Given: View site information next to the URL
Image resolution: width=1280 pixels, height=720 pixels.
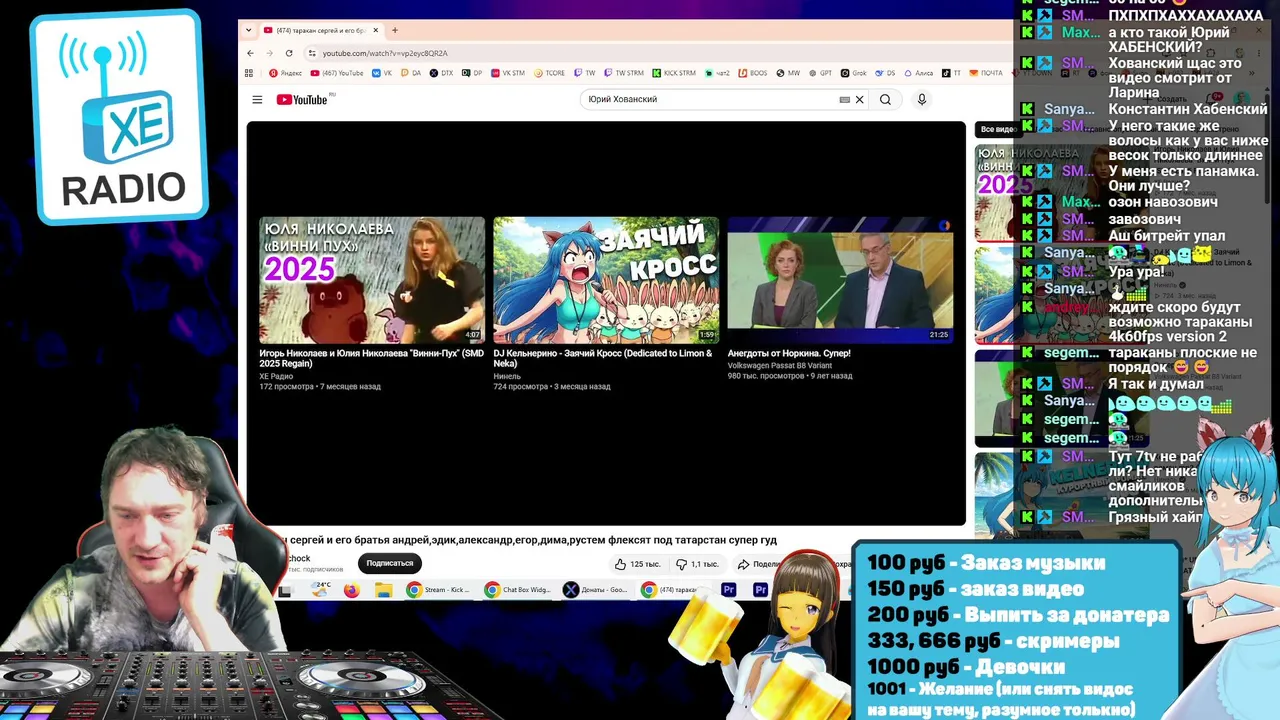Looking at the screenshot, I should coord(312,53).
